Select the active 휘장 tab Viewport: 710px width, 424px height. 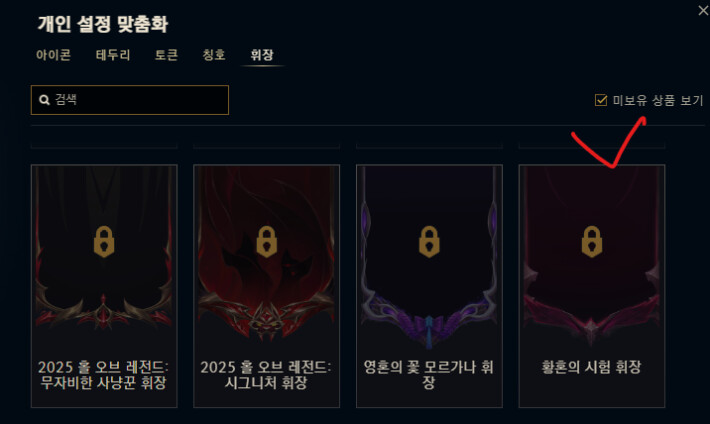262,55
